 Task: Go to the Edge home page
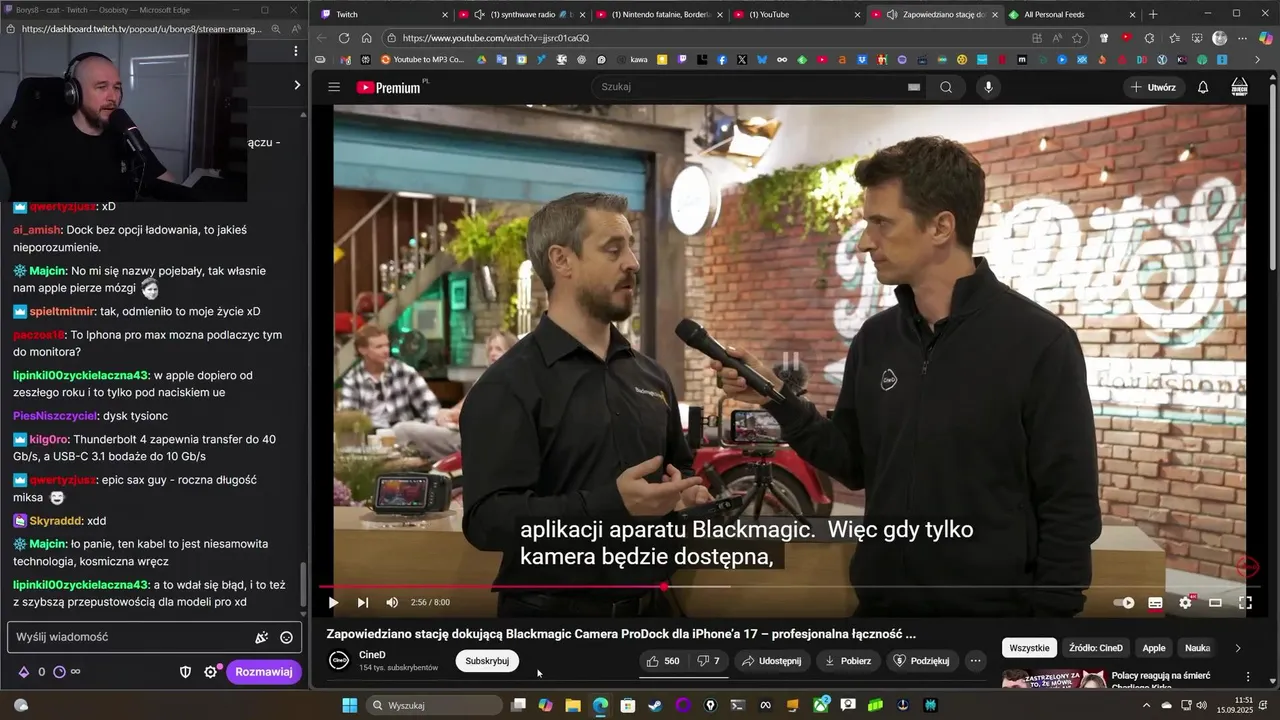click(367, 38)
